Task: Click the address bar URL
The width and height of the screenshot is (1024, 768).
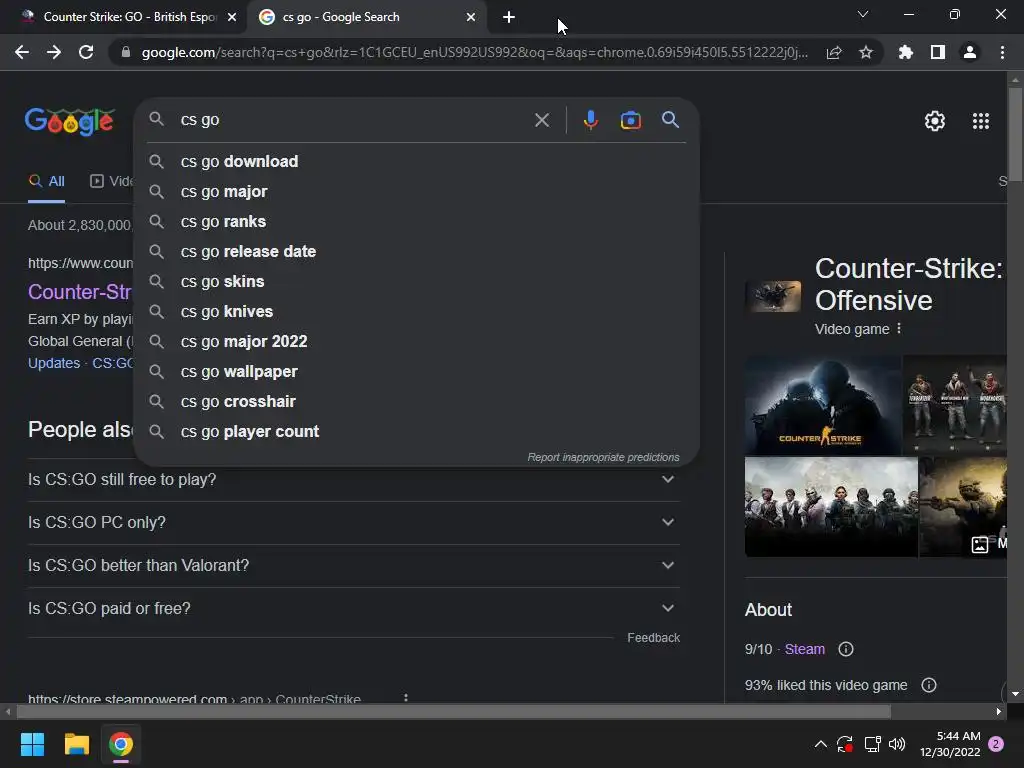Action: [474, 52]
